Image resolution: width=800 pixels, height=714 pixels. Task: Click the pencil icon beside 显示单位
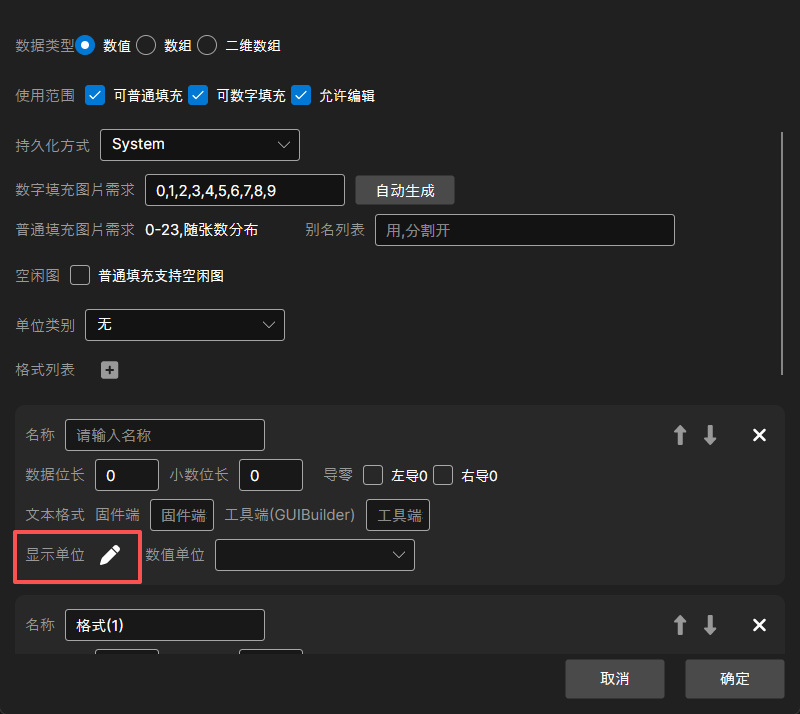110,555
